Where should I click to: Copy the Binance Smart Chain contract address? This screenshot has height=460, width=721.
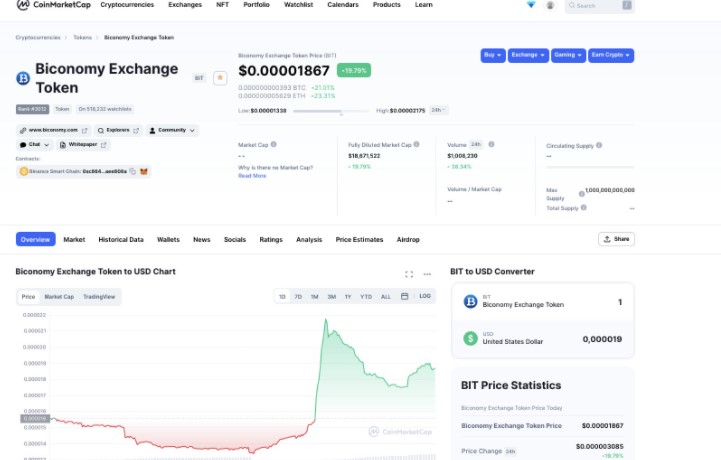pos(132,172)
